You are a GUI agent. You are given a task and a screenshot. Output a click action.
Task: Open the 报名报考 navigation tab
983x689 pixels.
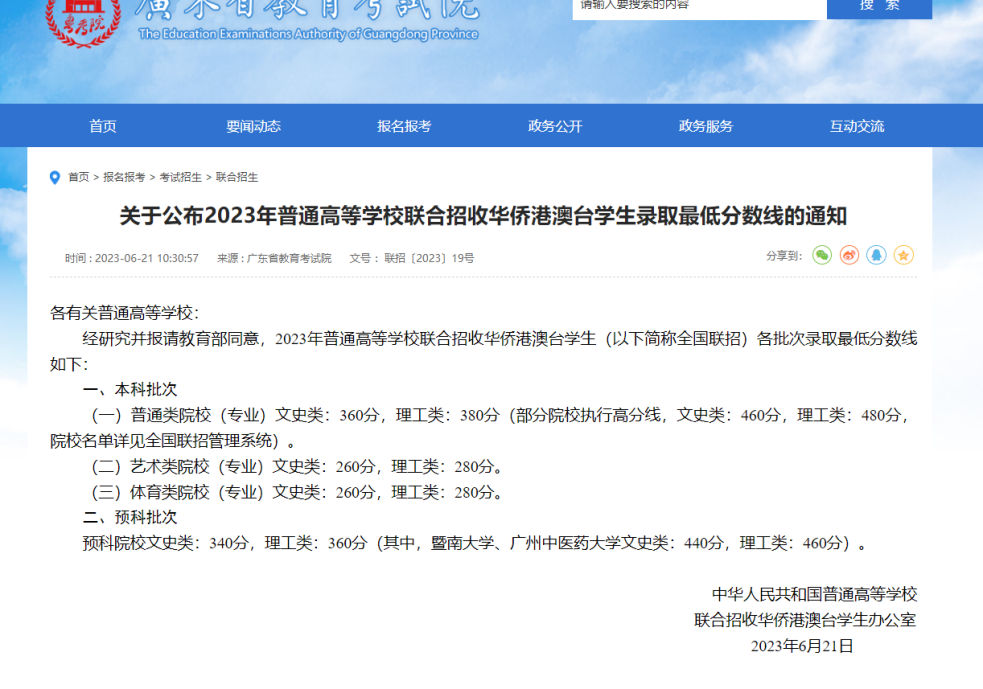(x=405, y=125)
